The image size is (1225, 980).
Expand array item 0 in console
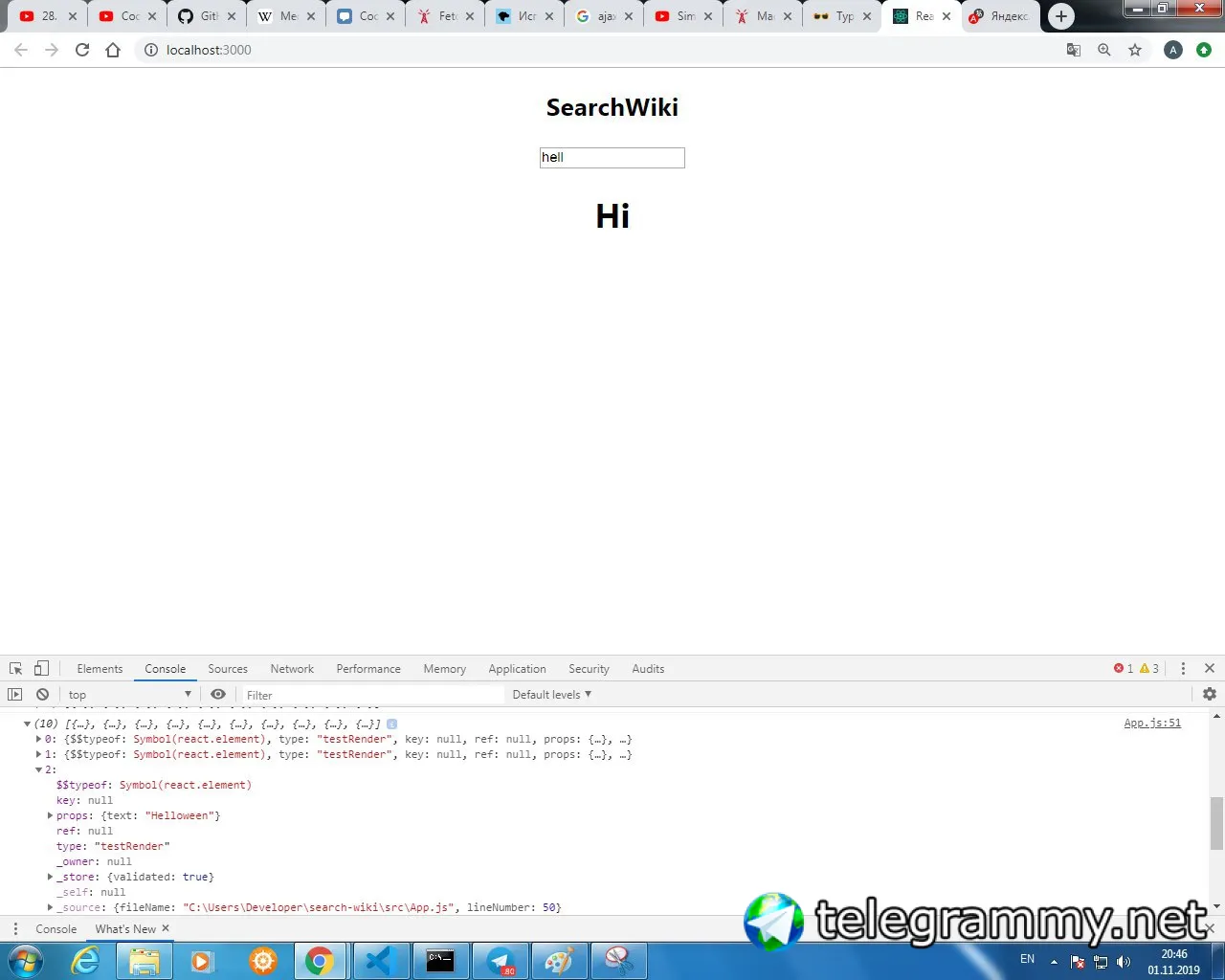(38, 740)
